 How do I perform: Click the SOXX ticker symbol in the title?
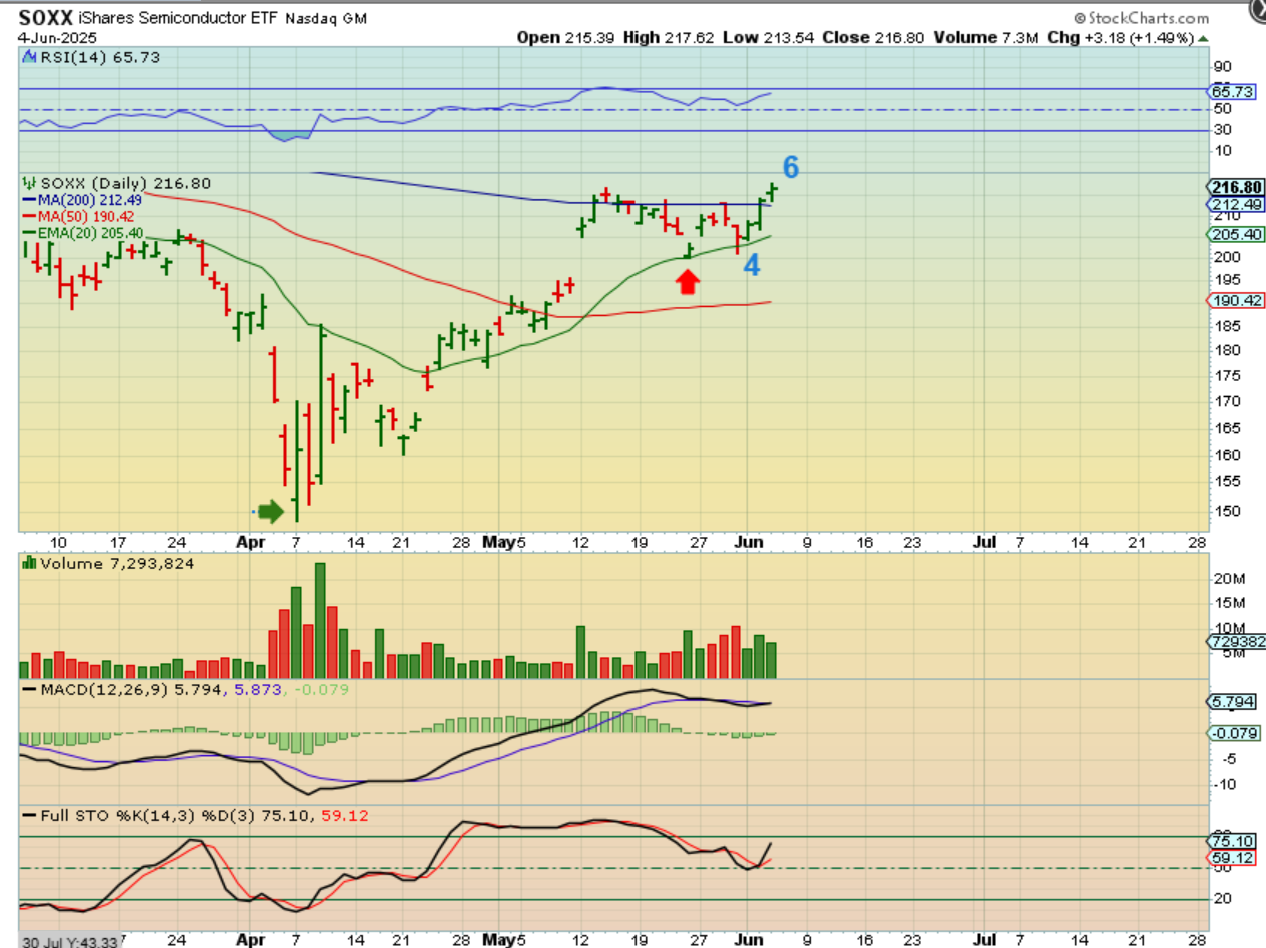click(44, 18)
